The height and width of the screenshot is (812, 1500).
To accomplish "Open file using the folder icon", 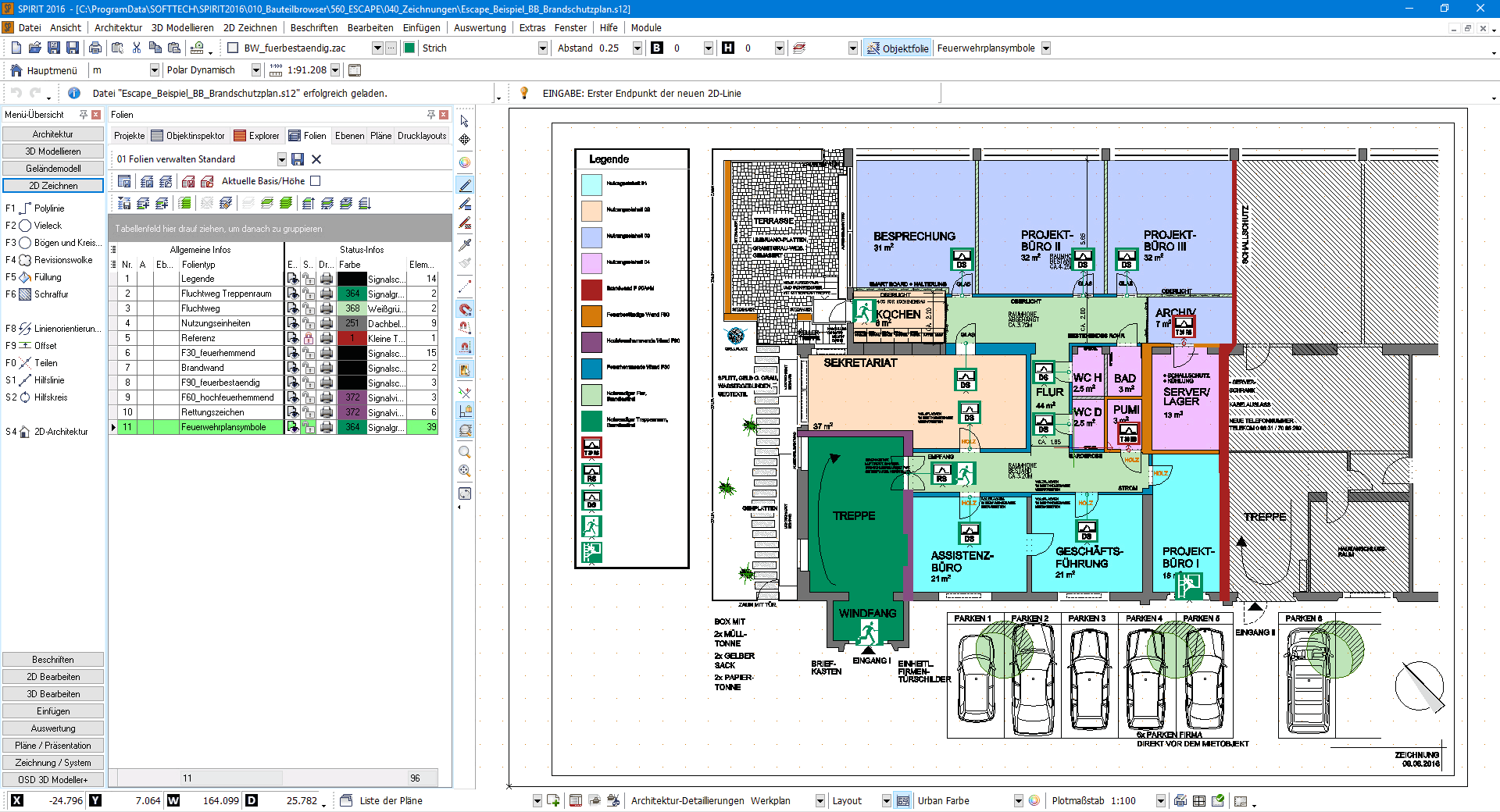I will click(35, 48).
